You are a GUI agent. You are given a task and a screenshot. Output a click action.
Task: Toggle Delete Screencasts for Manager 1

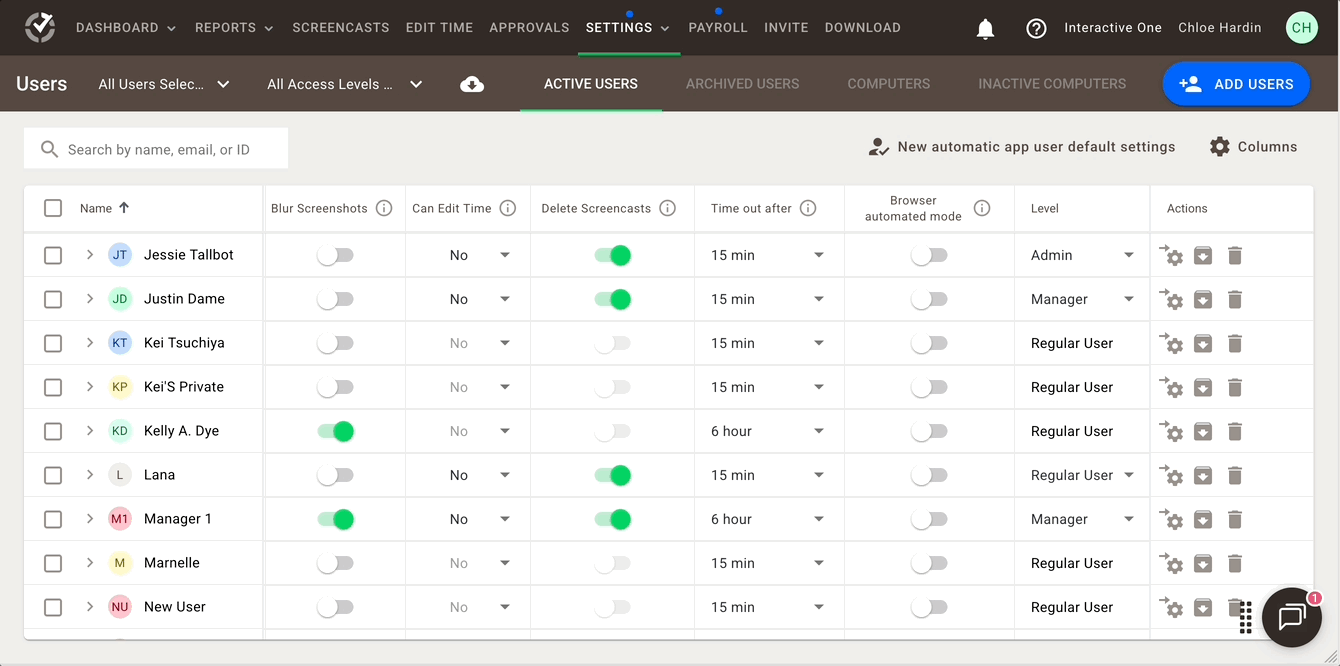[x=613, y=519]
